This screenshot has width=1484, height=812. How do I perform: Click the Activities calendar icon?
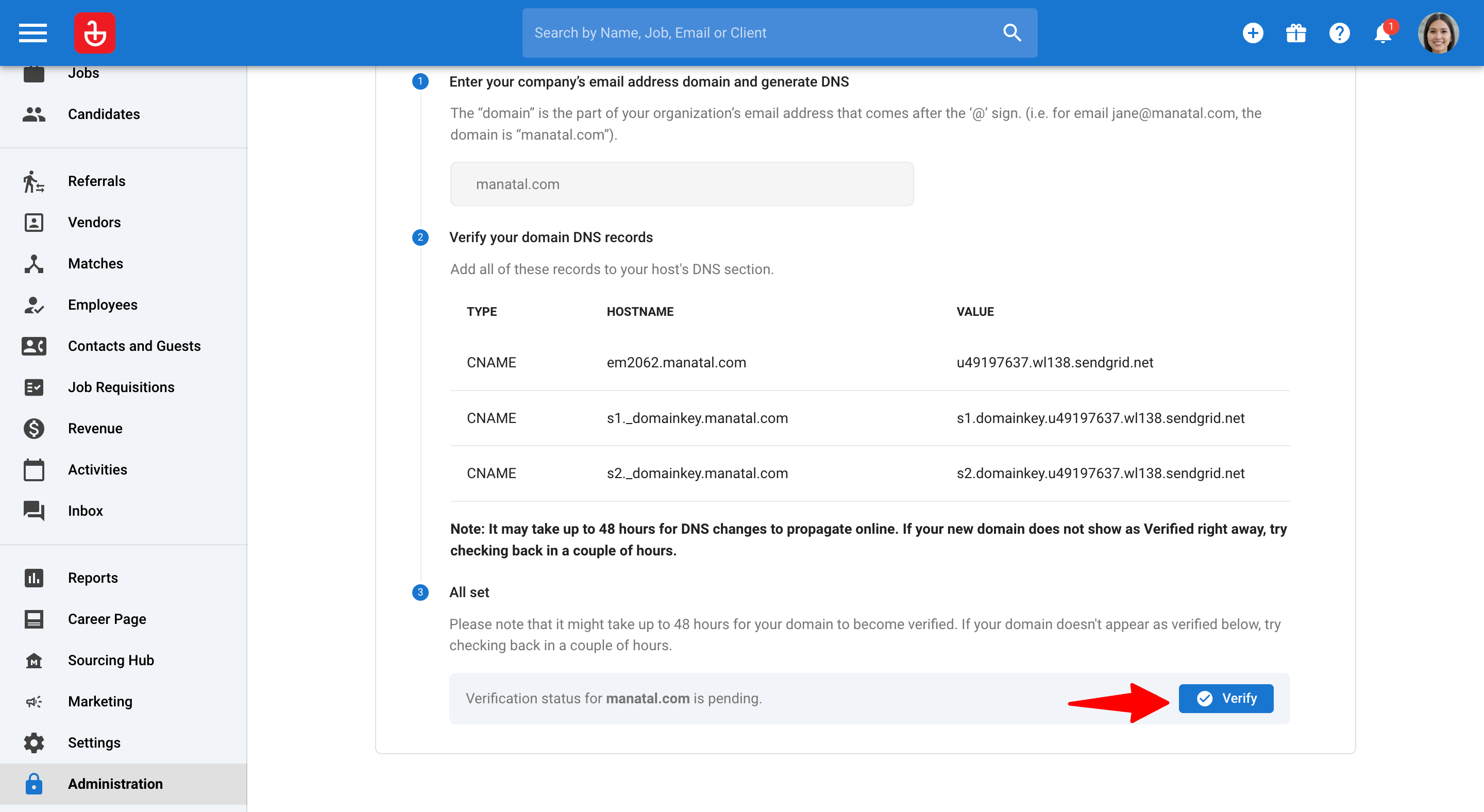click(x=34, y=469)
